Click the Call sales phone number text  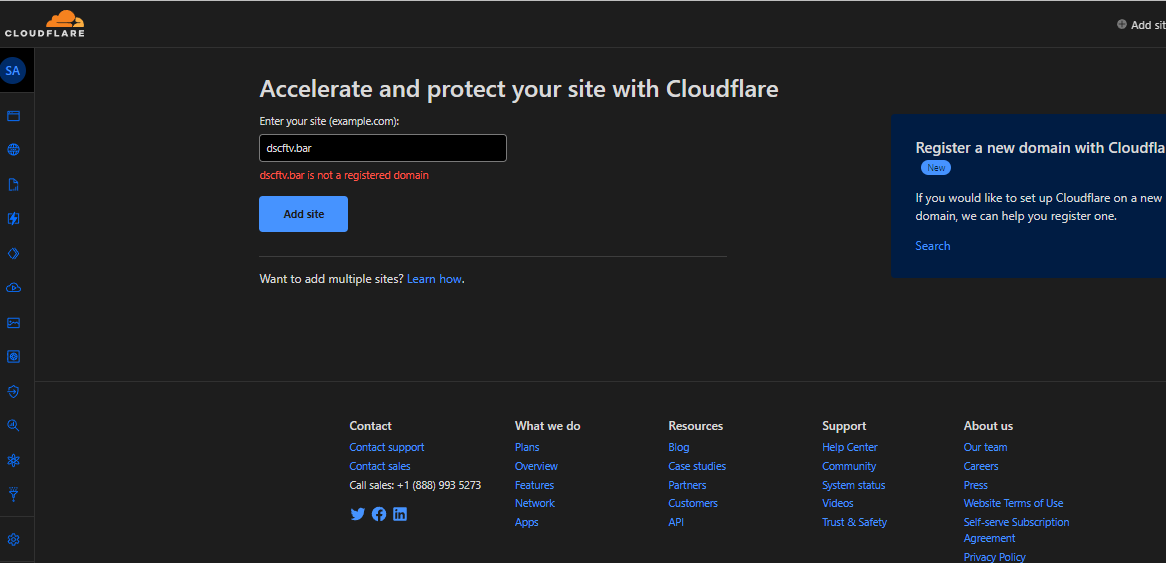415,485
